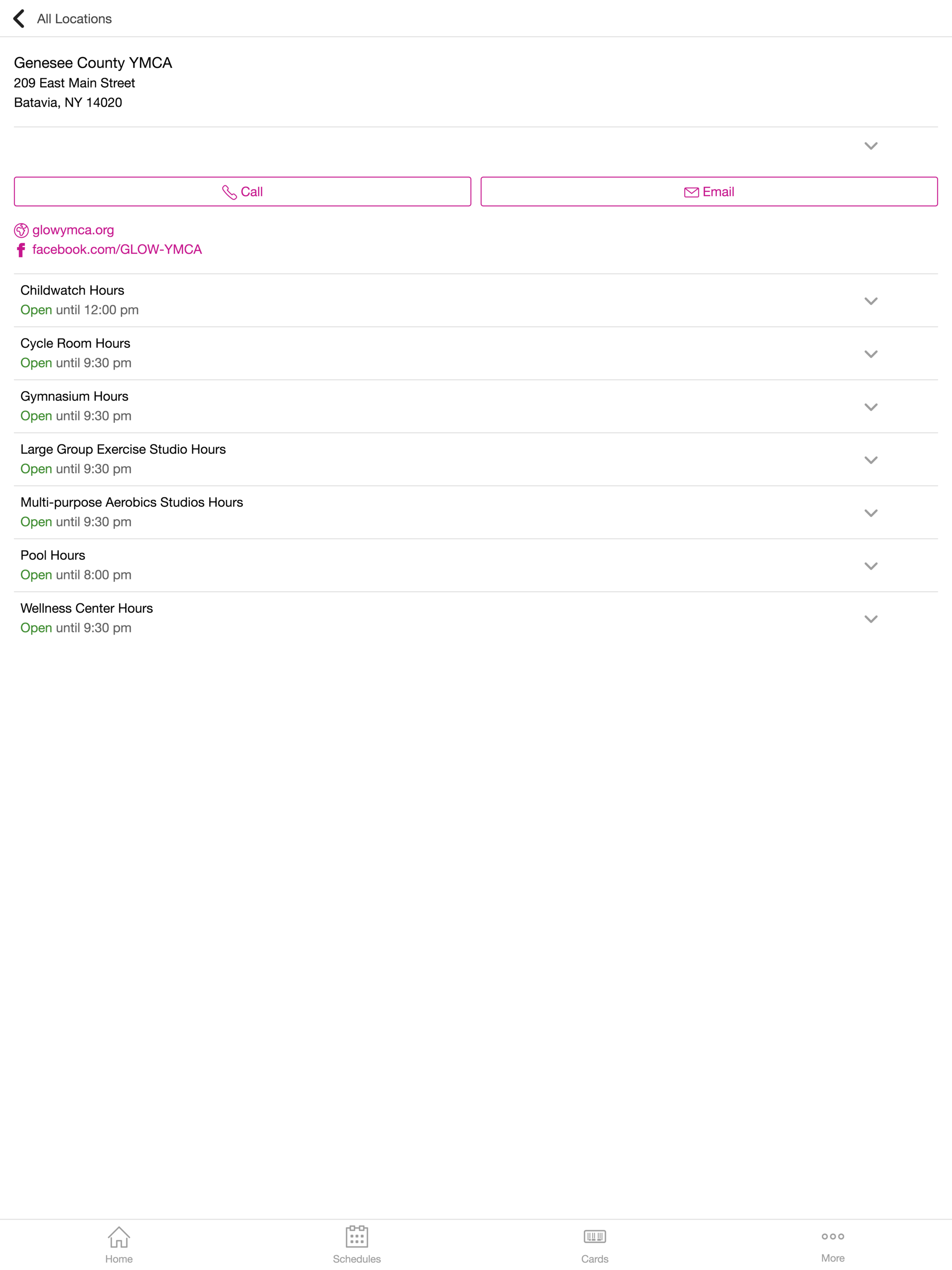Expand Multi-purpose Aerobics Studios Hours
This screenshot has height=1270, width=952.
click(871, 513)
